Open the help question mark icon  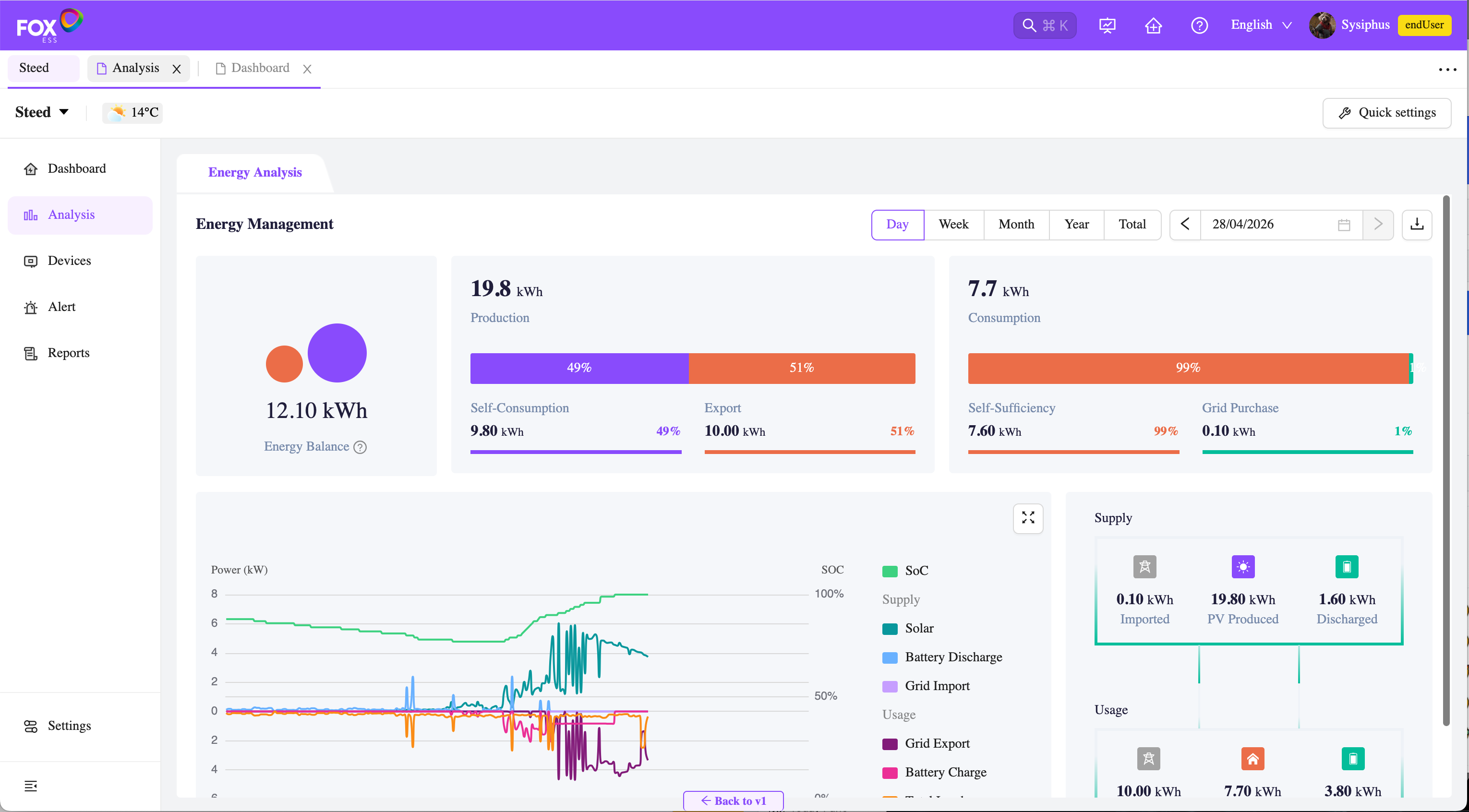[1199, 25]
